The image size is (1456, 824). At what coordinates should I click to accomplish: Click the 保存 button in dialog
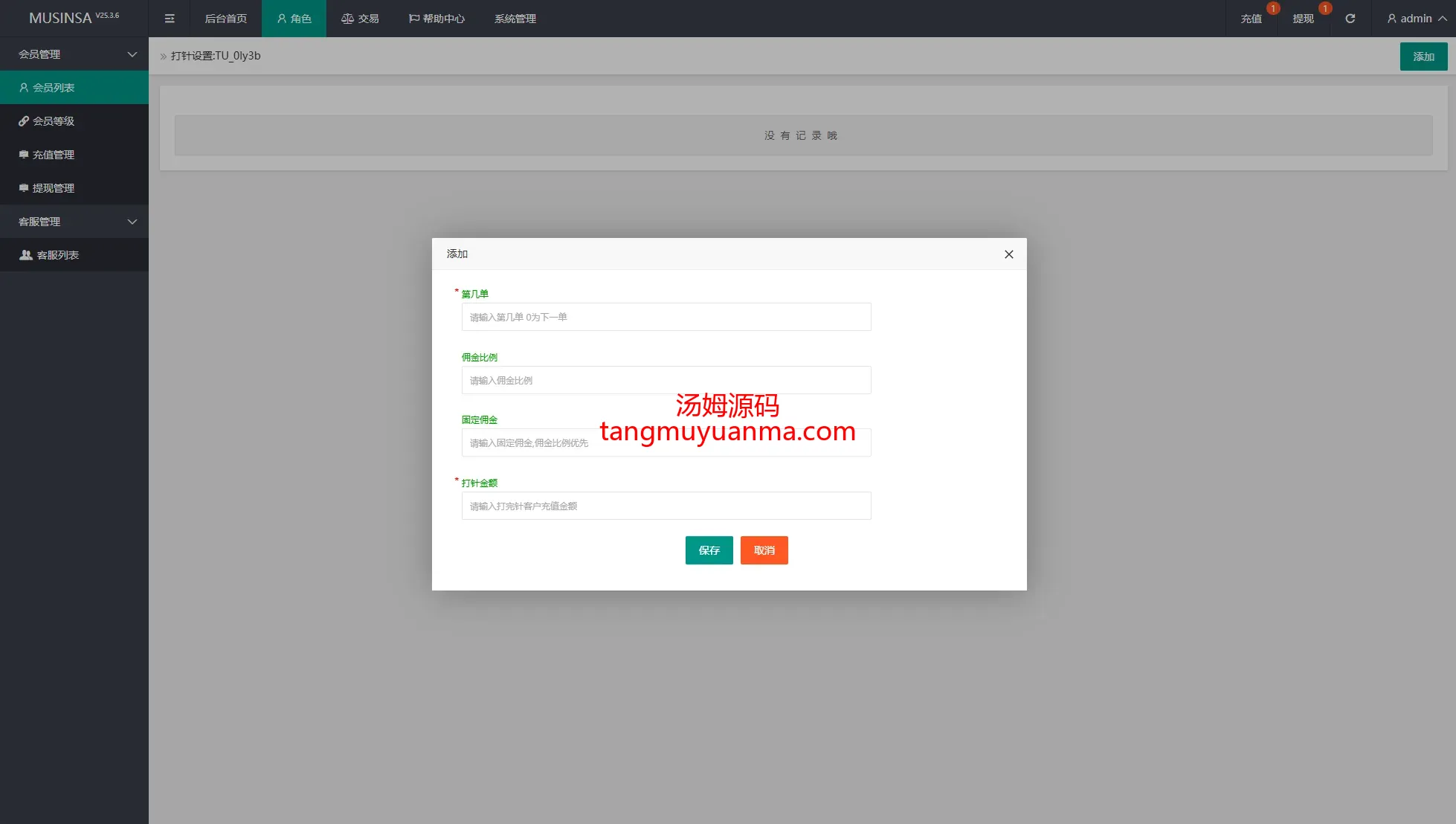(709, 550)
